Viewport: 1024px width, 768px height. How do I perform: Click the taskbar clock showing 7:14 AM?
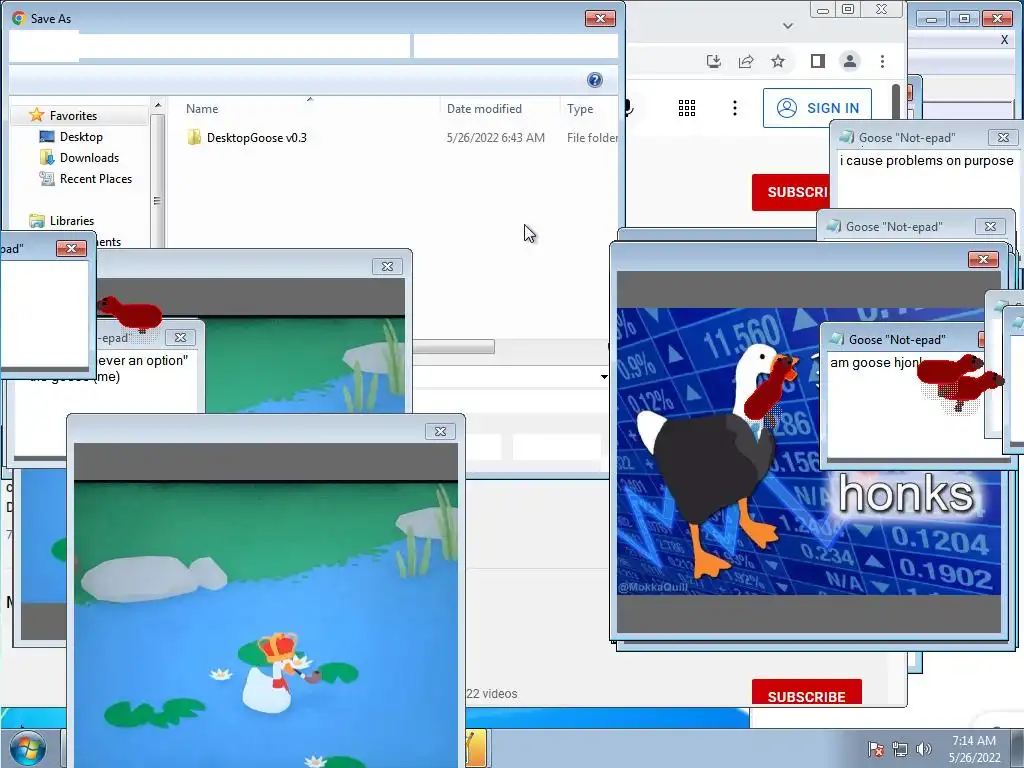pyautogui.click(x=974, y=749)
